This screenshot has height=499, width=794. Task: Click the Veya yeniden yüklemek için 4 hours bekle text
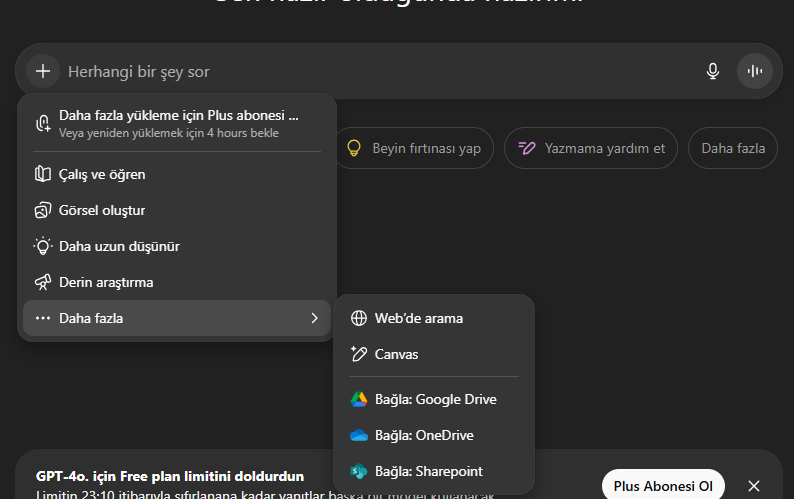169,133
